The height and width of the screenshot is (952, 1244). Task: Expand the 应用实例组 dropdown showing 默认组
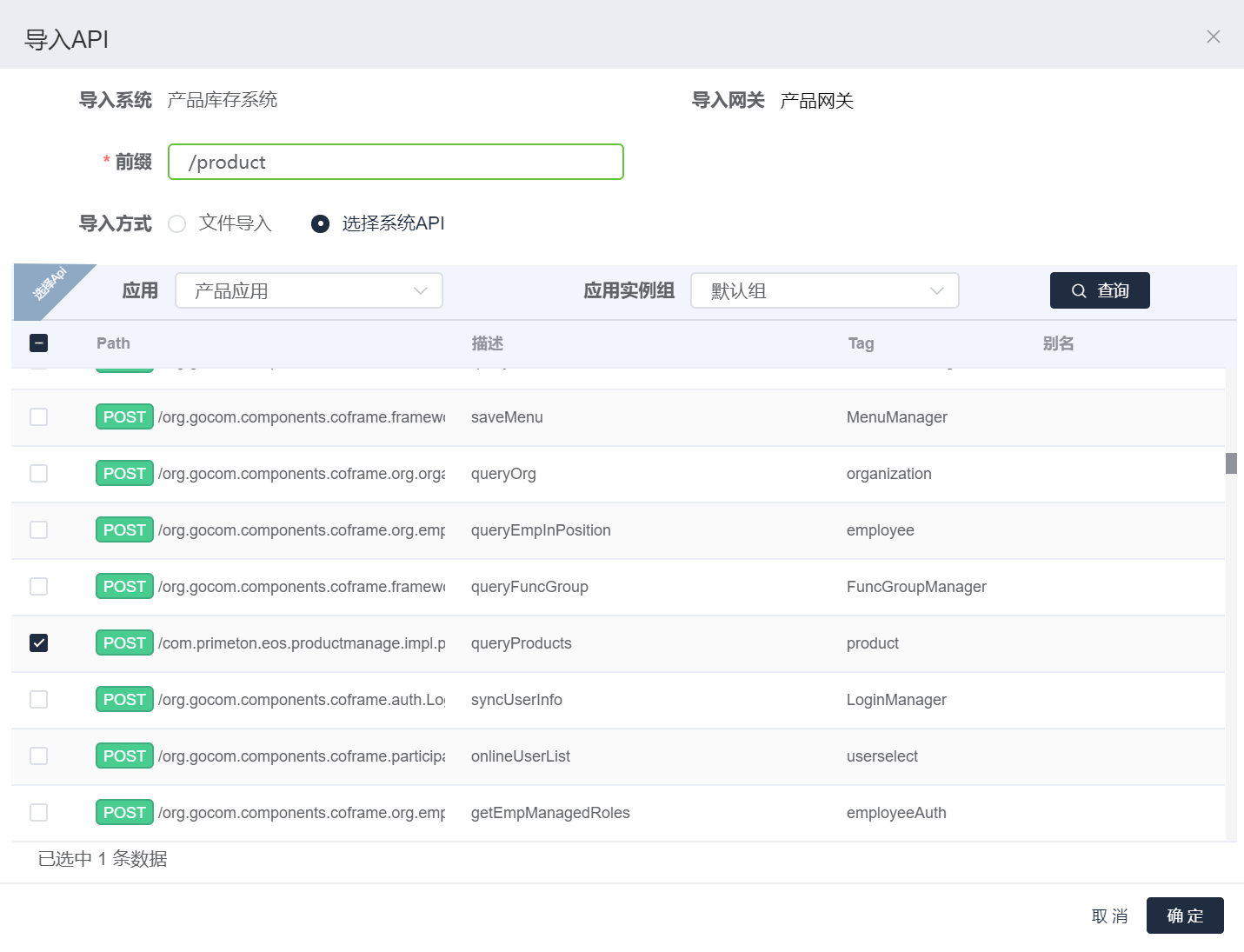click(x=824, y=291)
